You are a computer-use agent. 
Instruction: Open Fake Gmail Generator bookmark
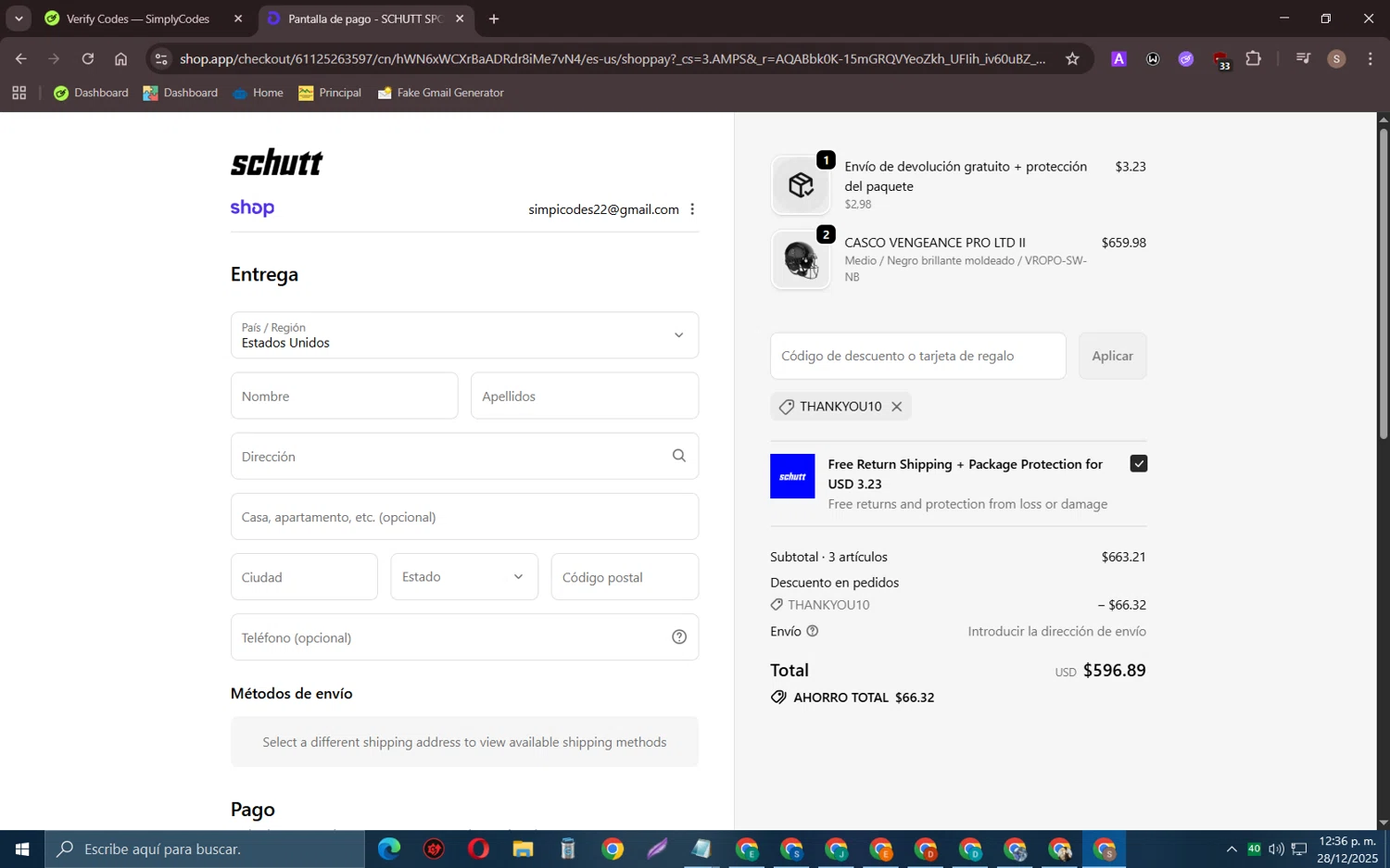pyautogui.click(x=440, y=93)
